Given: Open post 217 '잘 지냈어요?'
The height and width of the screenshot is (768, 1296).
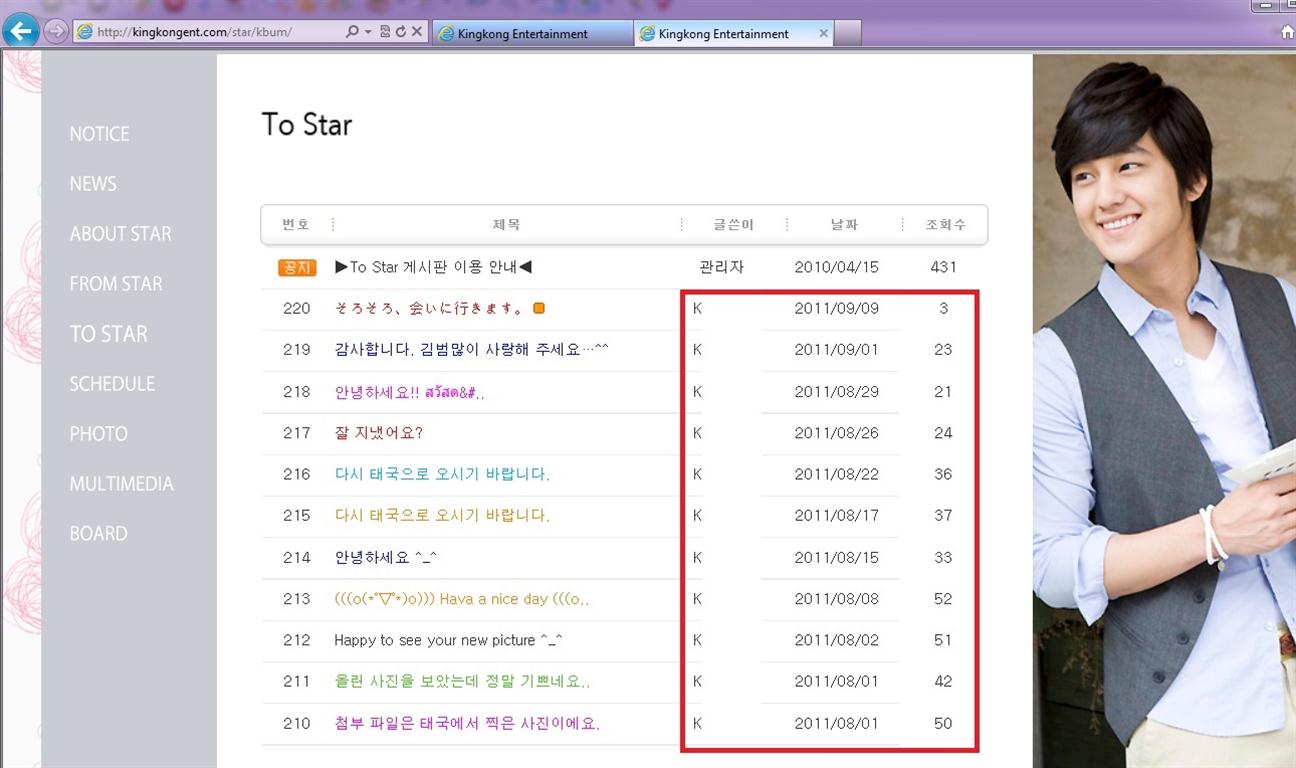Looking at the screenshot, I should tap(379, 433).
